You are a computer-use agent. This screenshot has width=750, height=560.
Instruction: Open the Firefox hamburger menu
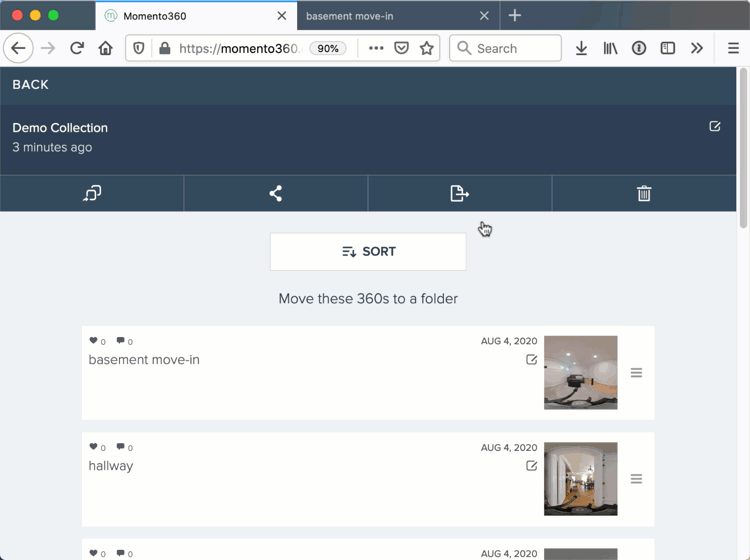pyautogui.click(x=733, y=48)
